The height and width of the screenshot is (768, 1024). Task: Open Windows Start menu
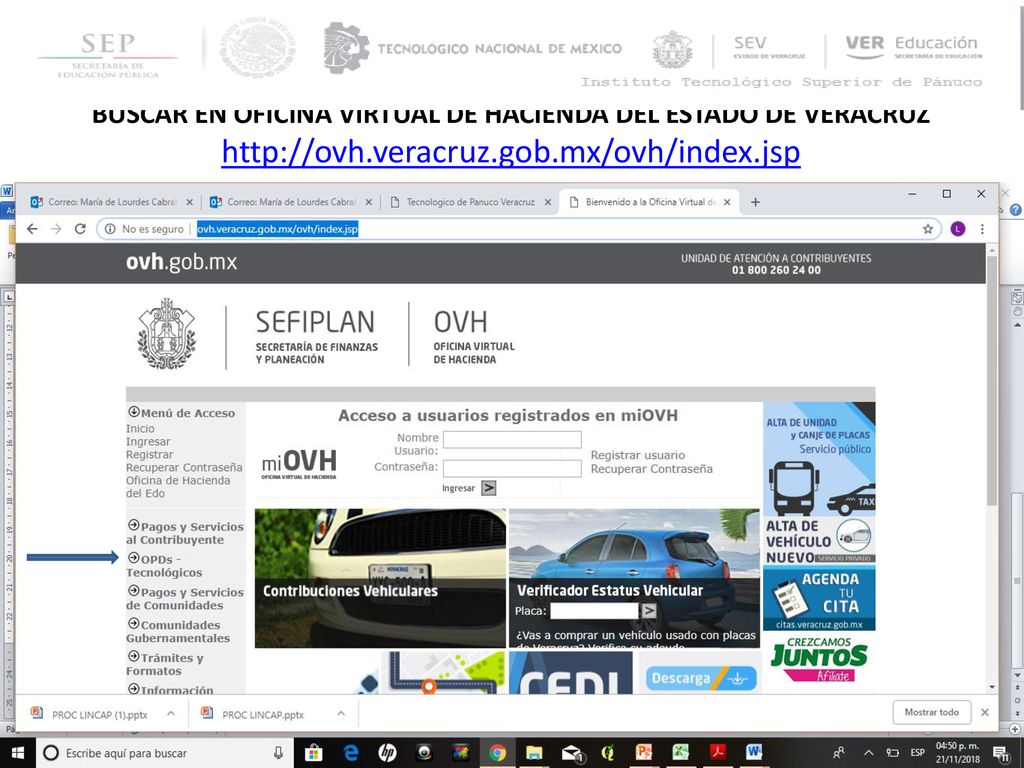point(18,753)
